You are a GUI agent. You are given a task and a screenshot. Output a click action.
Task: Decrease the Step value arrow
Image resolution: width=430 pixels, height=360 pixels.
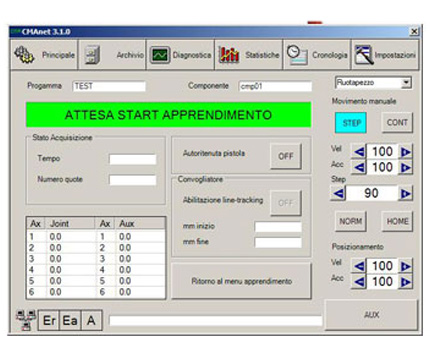(x=339, y=193)
